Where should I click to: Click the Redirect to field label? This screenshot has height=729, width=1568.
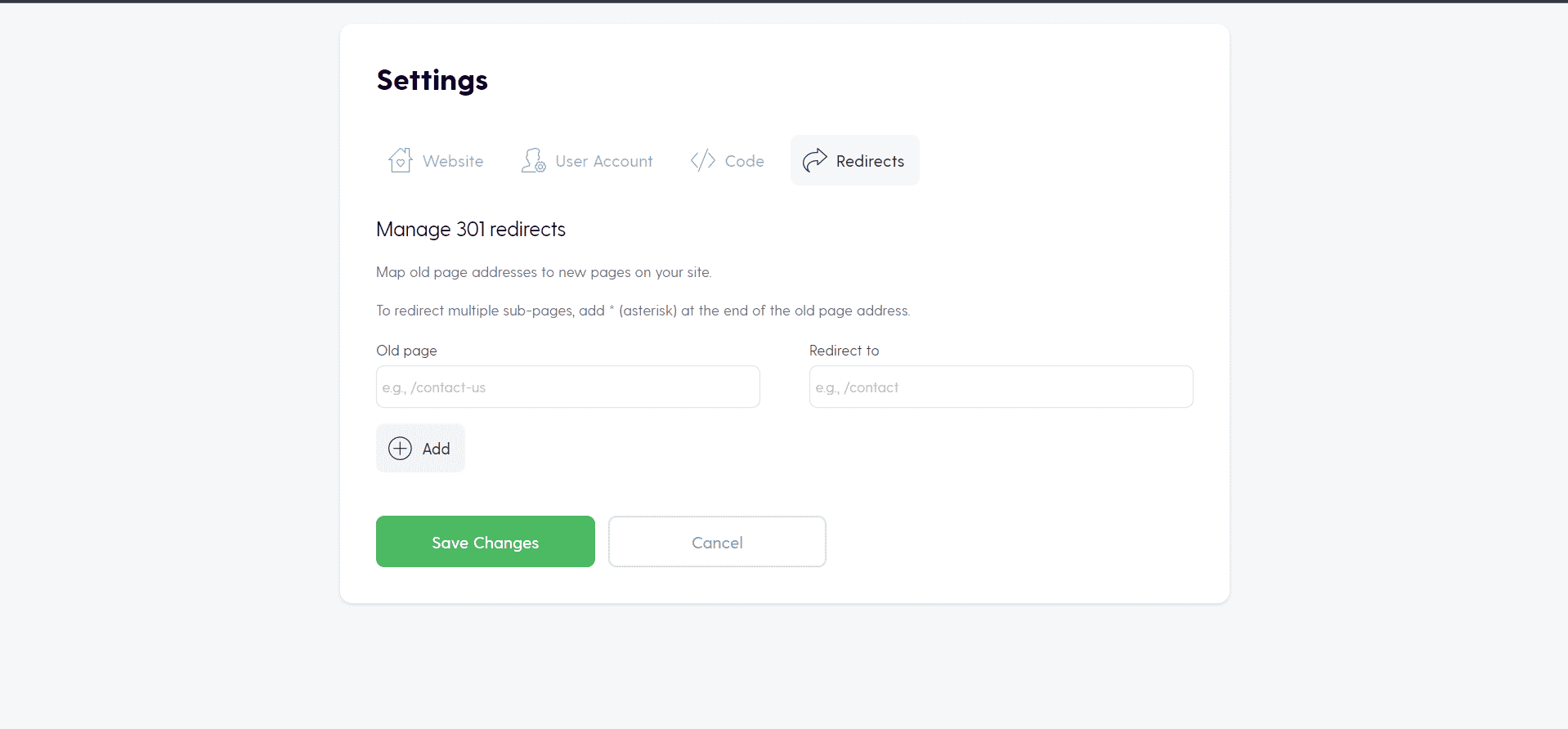pyautogui.click(x=844, y=351)
